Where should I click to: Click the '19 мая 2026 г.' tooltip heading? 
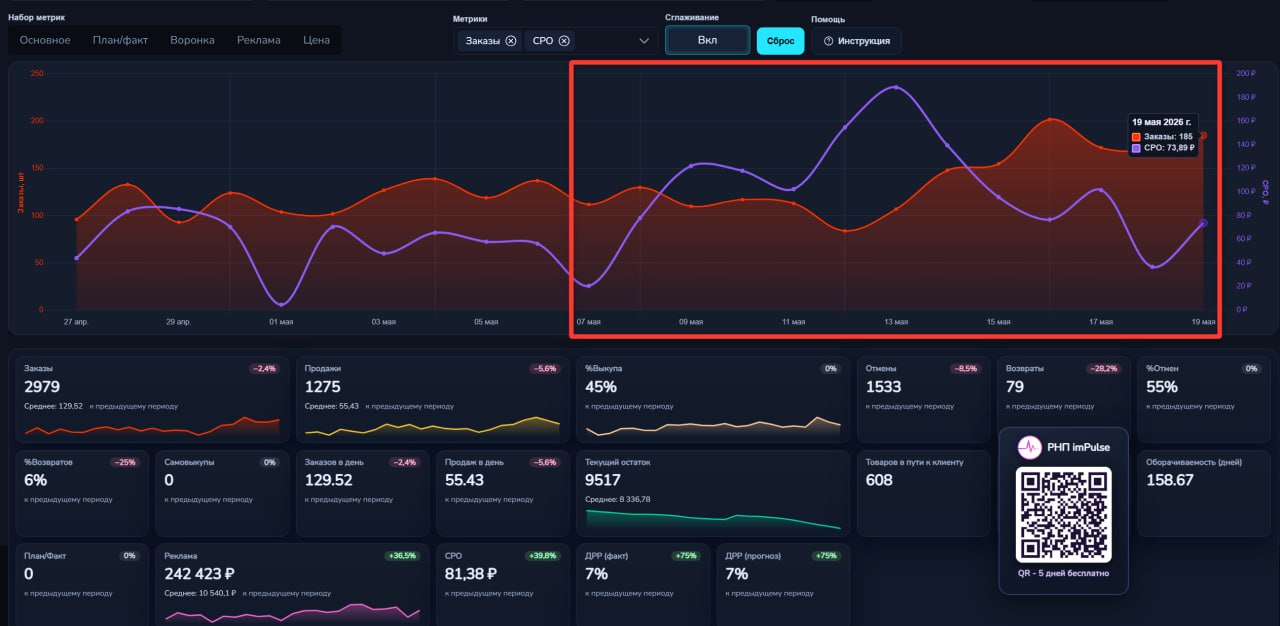1161,121
